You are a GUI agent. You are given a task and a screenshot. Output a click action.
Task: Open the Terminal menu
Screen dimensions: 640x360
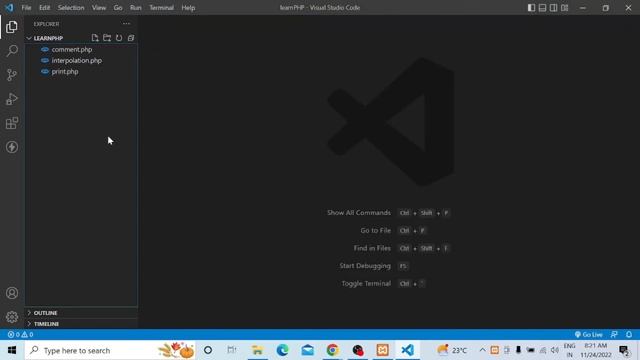point(161,8)
